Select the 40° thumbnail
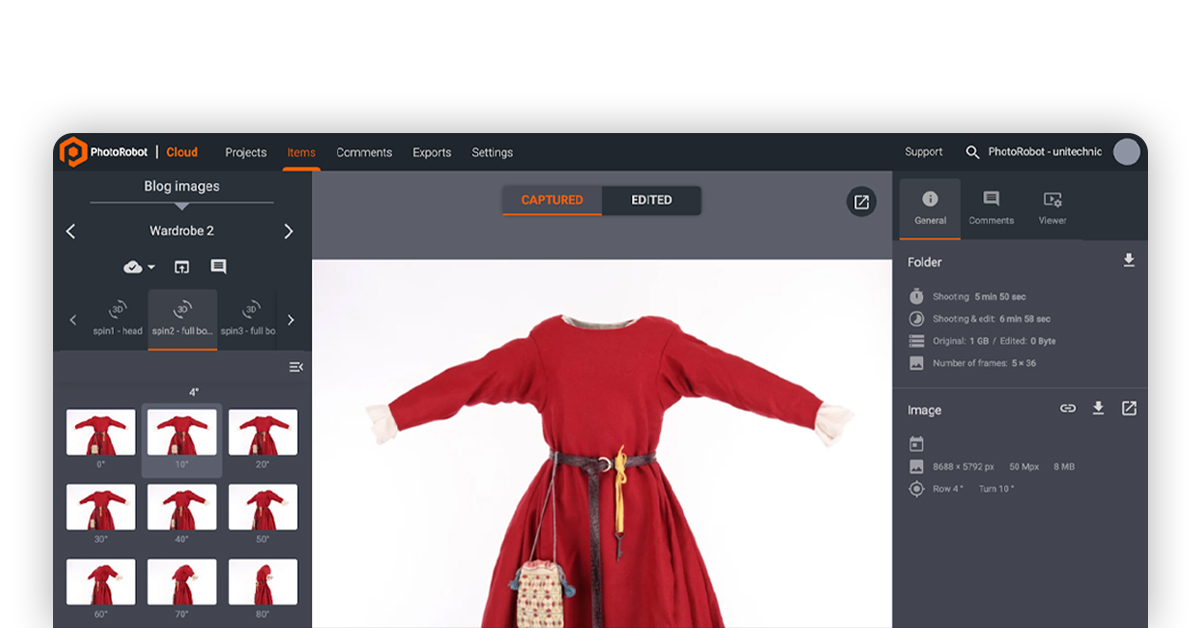The height and width of the screenshot is (628, 1200). (x=182, y=508)
